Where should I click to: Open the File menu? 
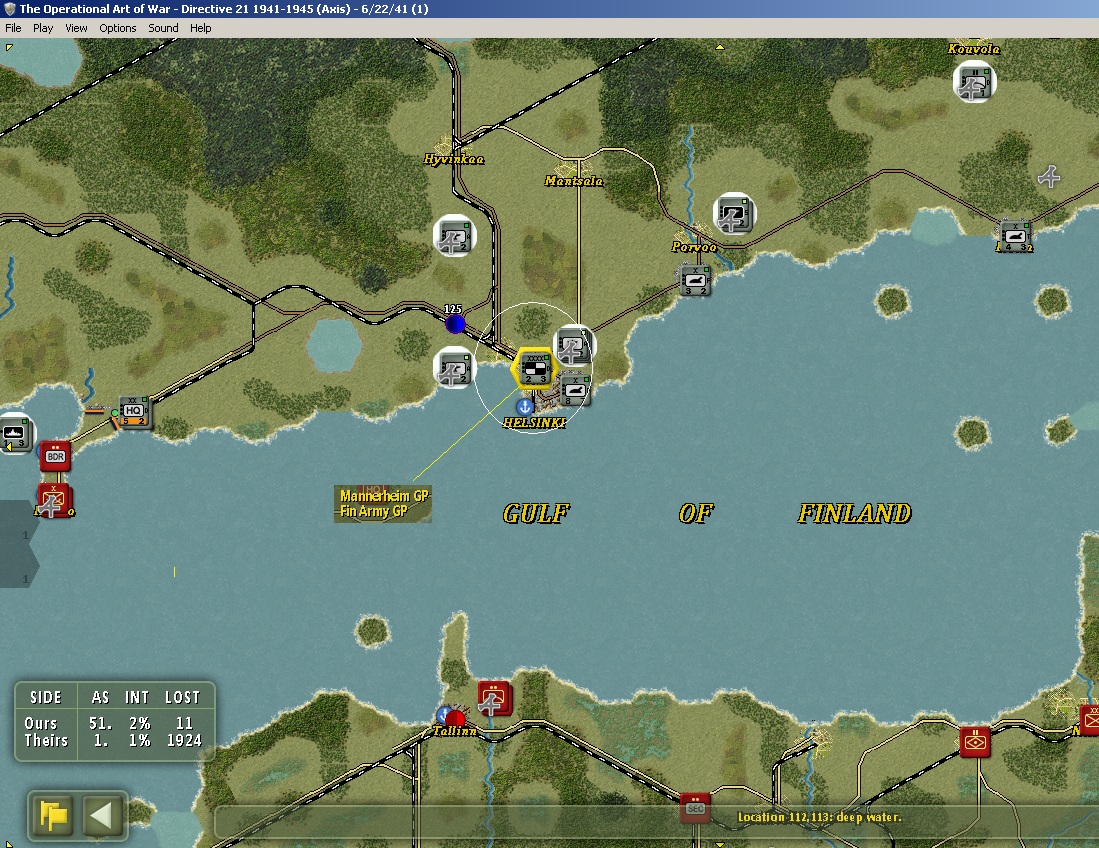(13, 28)
